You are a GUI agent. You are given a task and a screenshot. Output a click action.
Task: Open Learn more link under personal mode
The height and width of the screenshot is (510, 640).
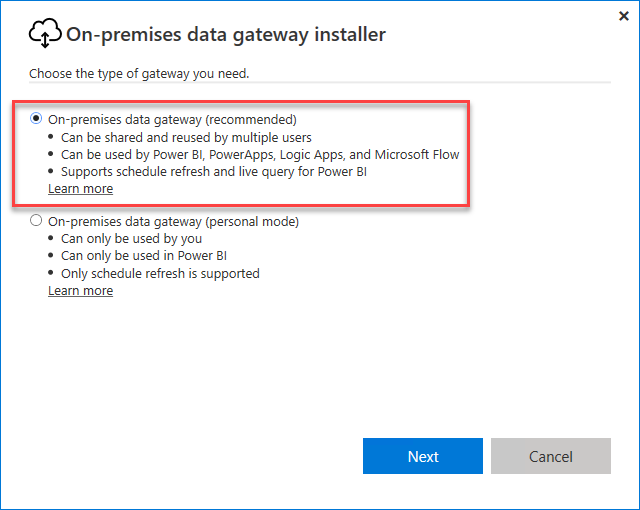click(80, 291)
